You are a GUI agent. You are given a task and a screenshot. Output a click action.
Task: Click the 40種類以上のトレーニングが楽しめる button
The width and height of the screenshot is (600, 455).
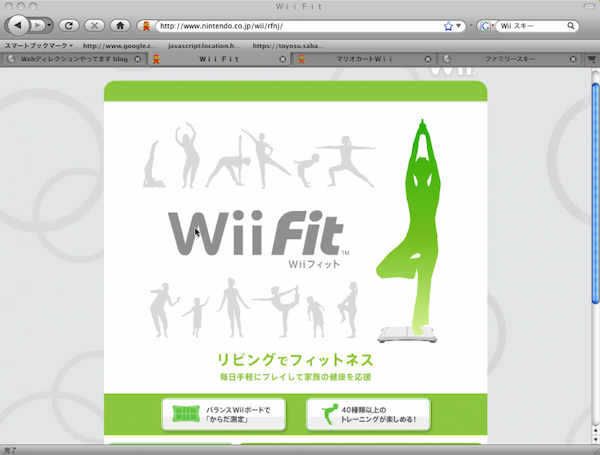coord(368,414)
